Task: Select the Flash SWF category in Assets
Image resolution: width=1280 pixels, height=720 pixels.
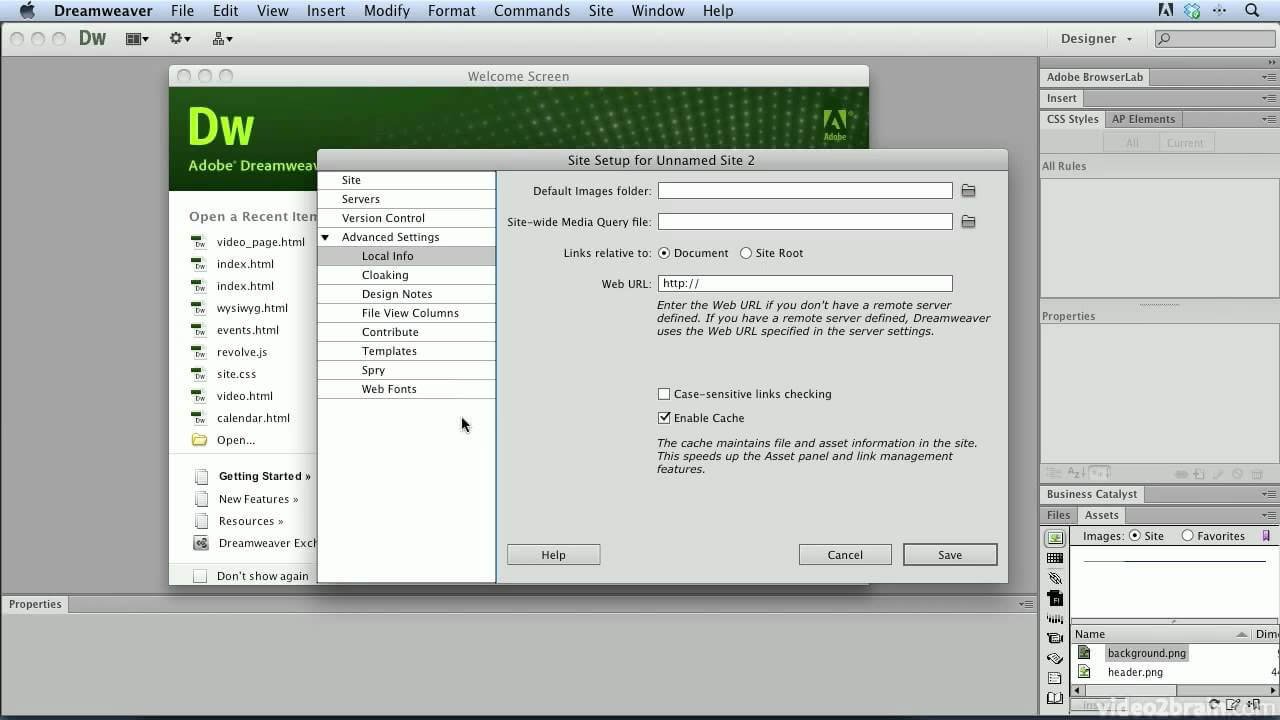Action: point(1055,598)
